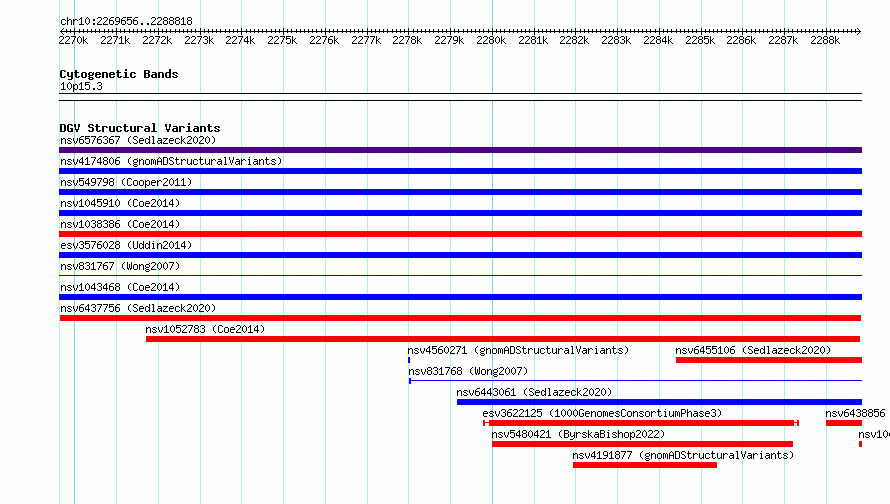This screenshot has height=504, width=890.
Task: Click the blue bar under nsv6443061
Action: click(x=660, y=402)
